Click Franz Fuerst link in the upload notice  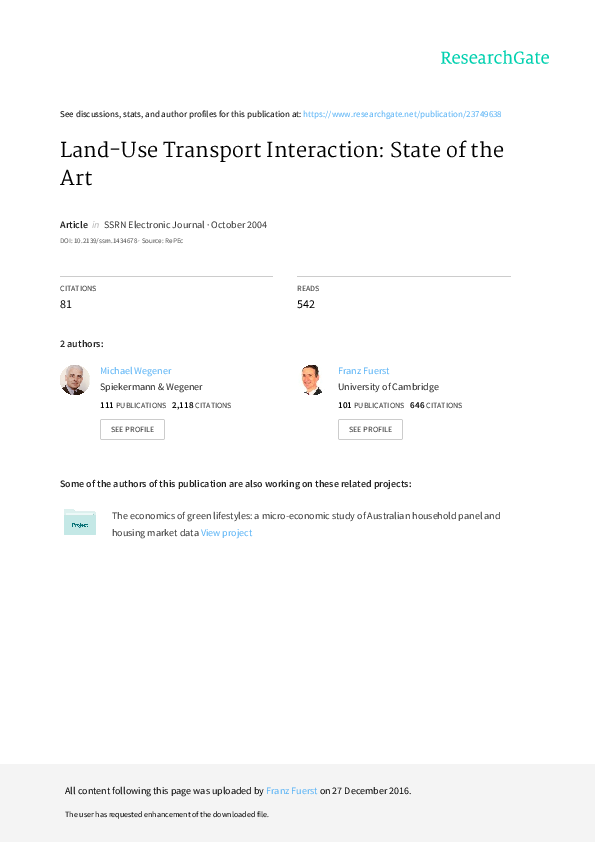pyautogui.click(x=290, y=790)
